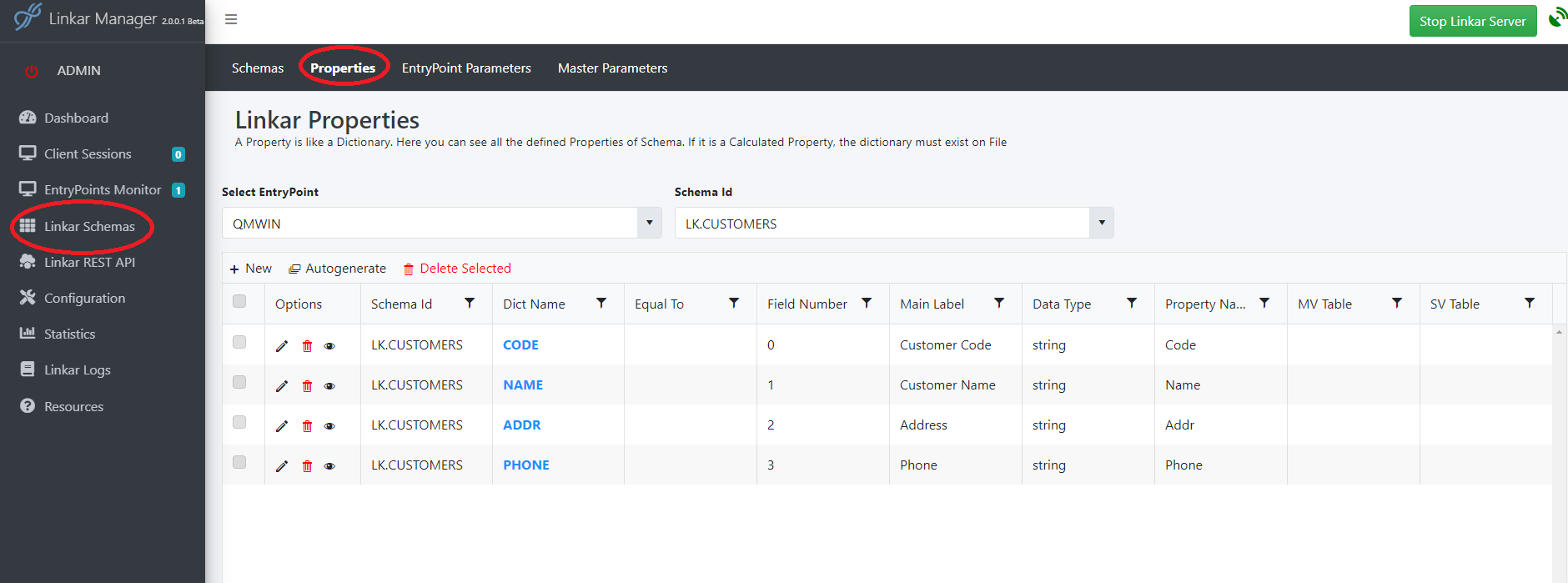View the CODE property via eye icon

329,346
